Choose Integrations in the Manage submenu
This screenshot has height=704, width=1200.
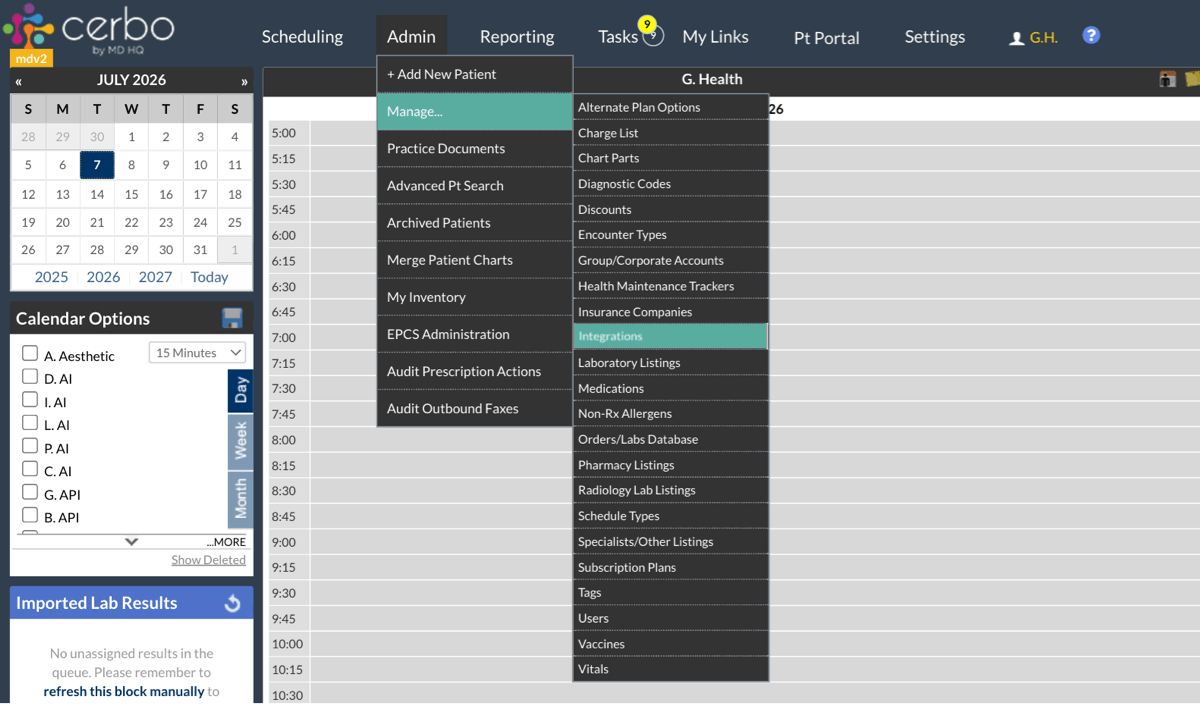point(670,336)
